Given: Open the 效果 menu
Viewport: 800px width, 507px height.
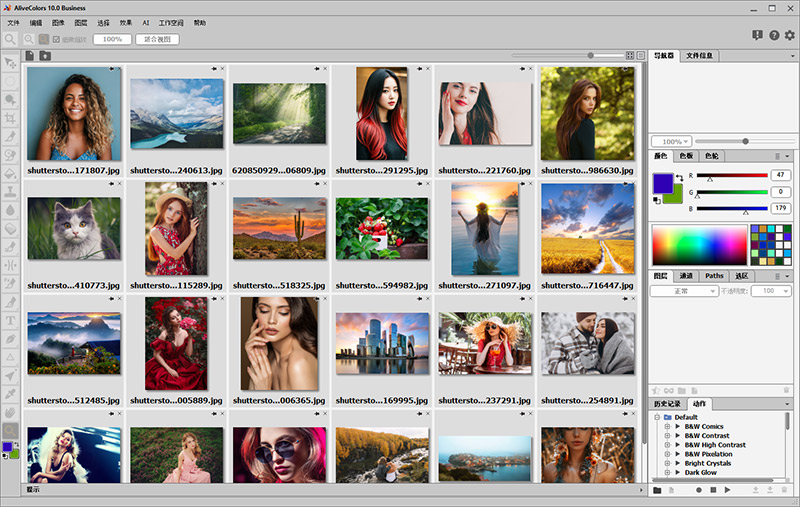Looking at the screenshot, I should (125, 22).
